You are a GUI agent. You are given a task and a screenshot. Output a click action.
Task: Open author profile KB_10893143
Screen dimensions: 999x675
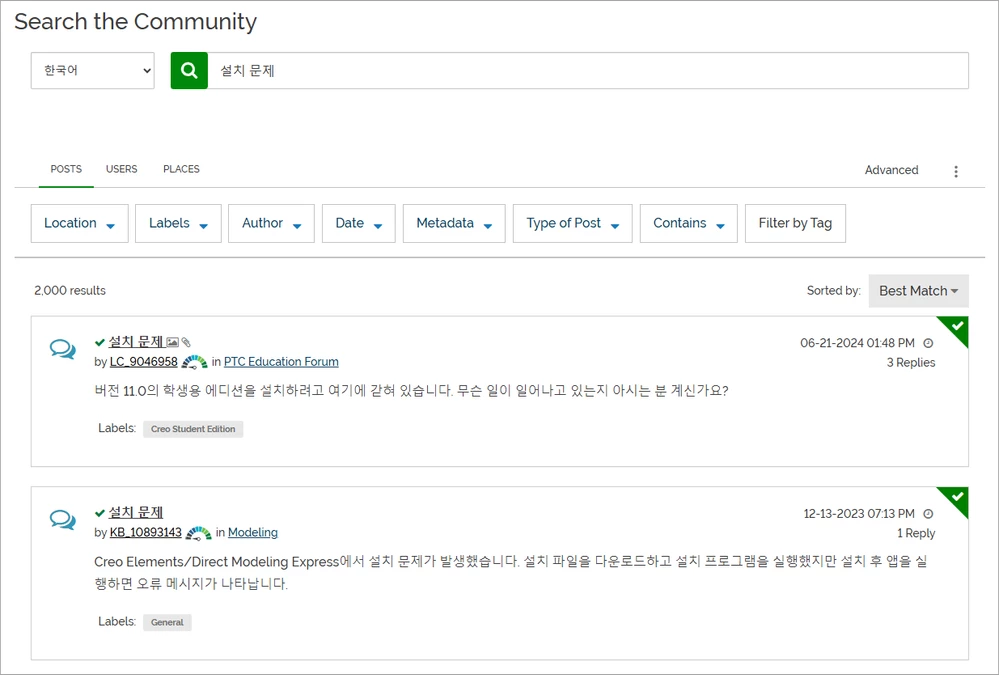pos(145,533)
